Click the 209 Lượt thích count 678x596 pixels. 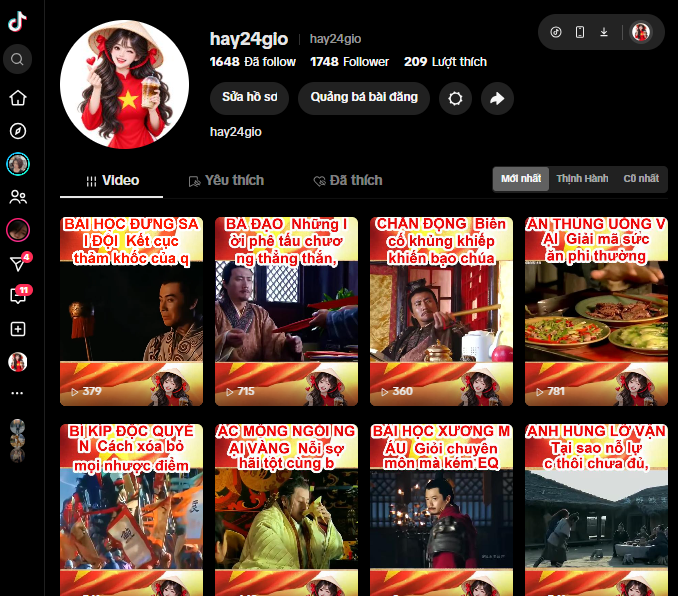[445, 62]
